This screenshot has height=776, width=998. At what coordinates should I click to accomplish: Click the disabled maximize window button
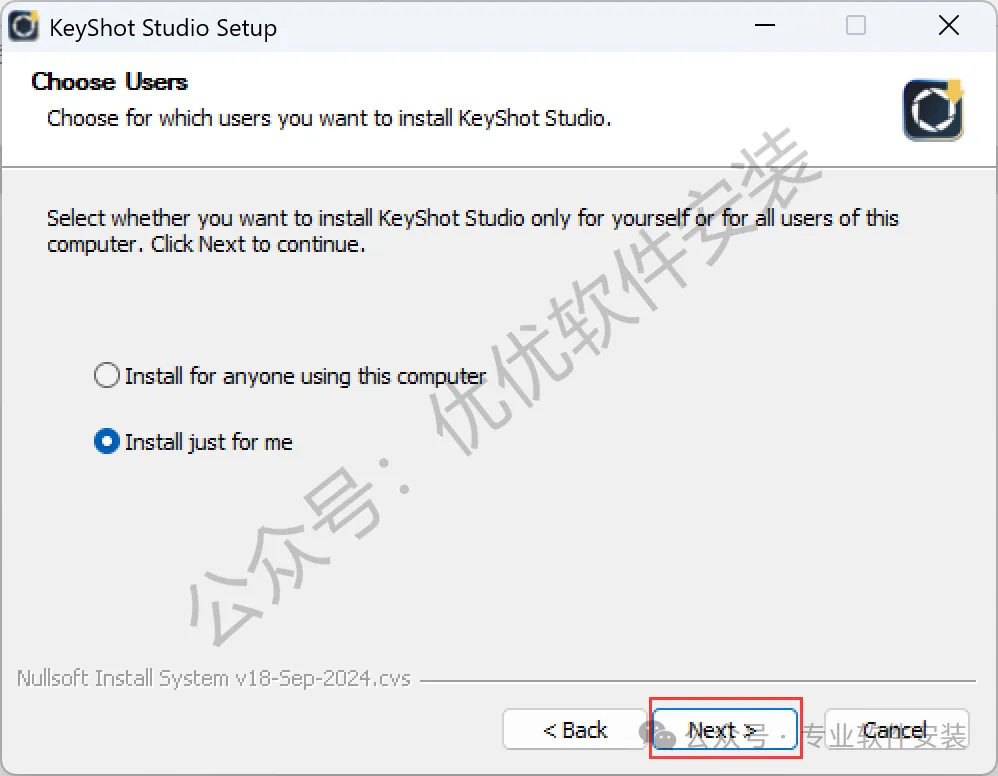click(x=855, y=25)
